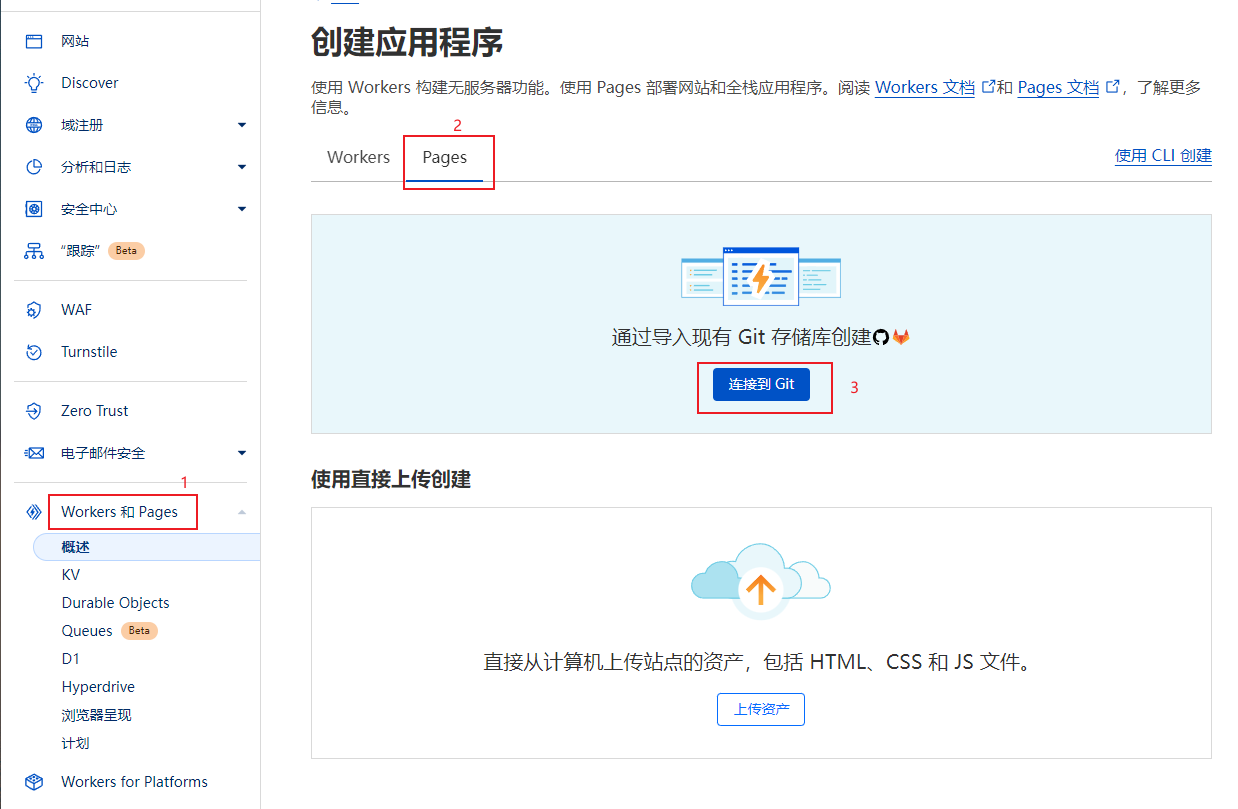Open KV submenu item
The image size is (1238, 809).
[71, 575]
